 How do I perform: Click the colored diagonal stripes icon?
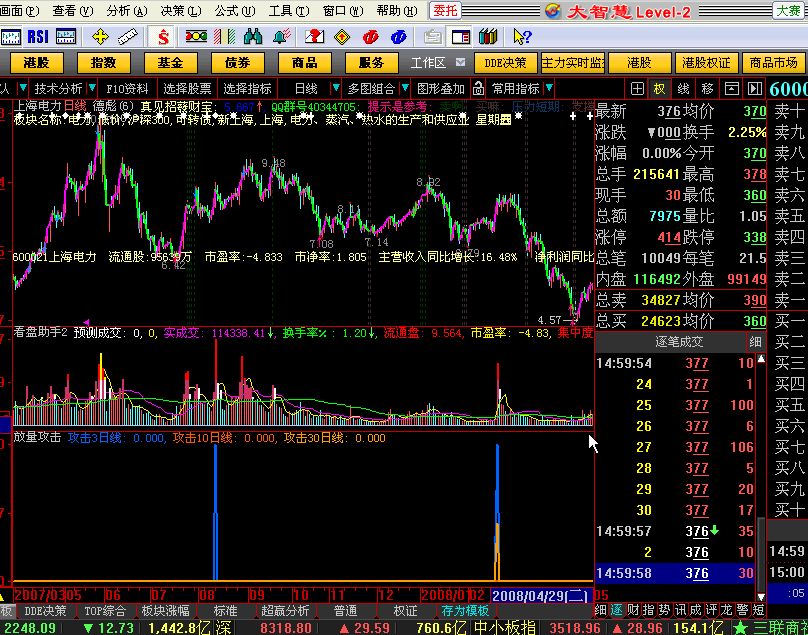point(224,37)
